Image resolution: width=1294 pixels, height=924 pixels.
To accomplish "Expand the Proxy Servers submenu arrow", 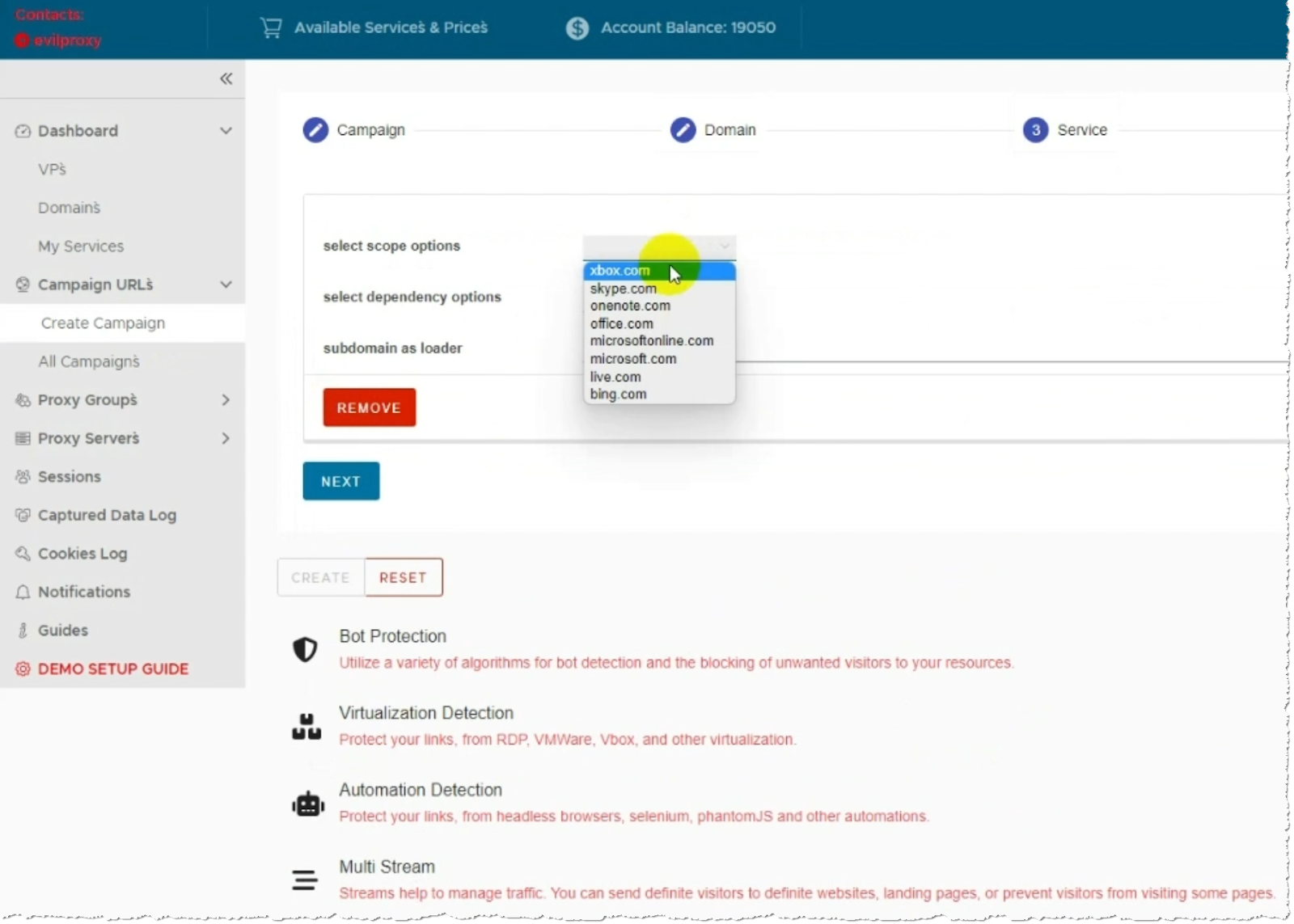I will pos(226,438).
